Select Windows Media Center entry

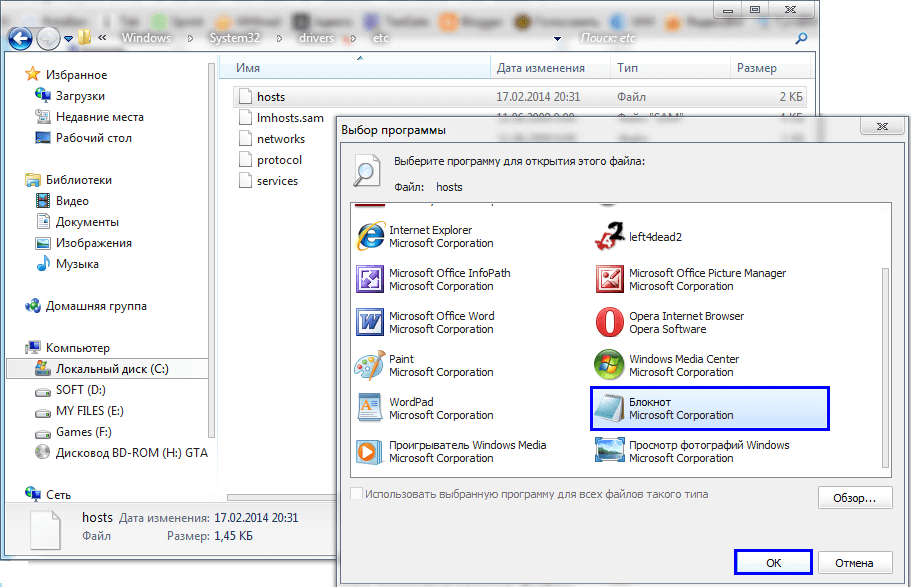668,366
